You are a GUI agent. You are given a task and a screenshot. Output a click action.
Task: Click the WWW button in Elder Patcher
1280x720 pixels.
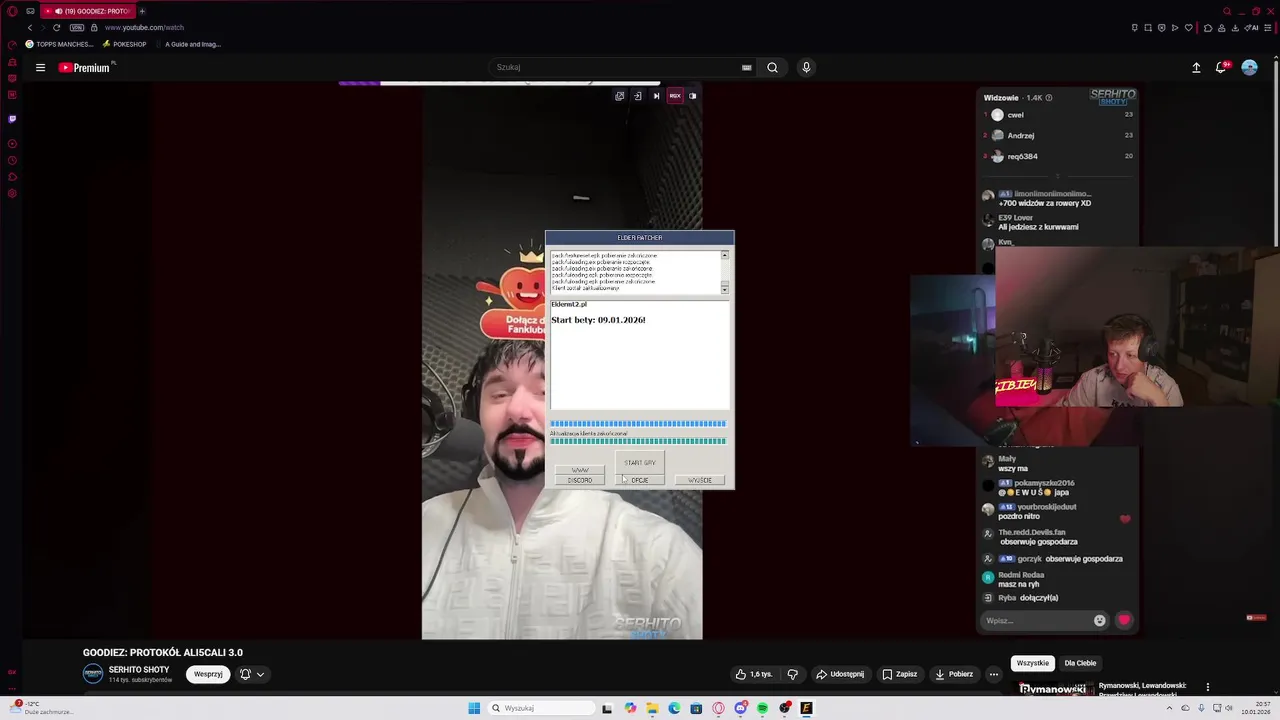(x=580, y=469)
